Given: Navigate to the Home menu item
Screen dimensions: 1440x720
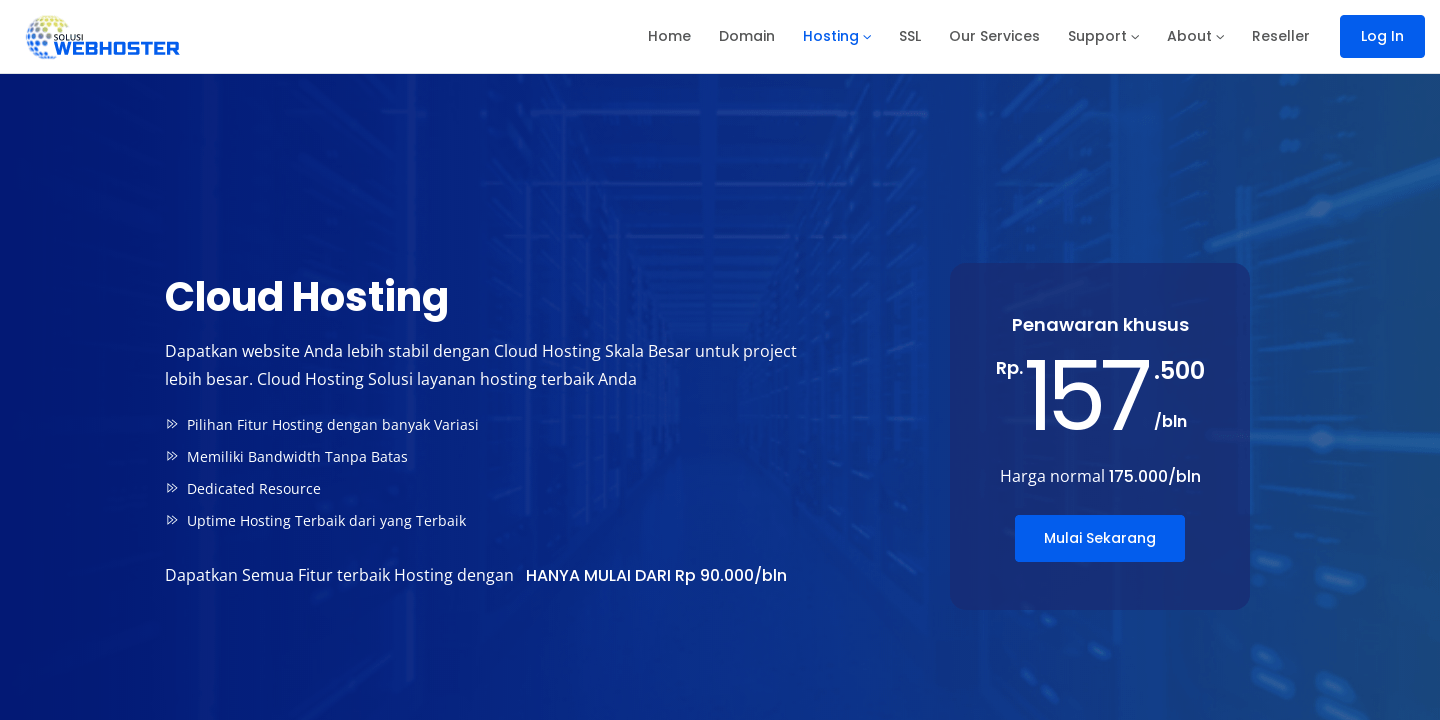Looking at the screenshot, I should tap(669, 36).
